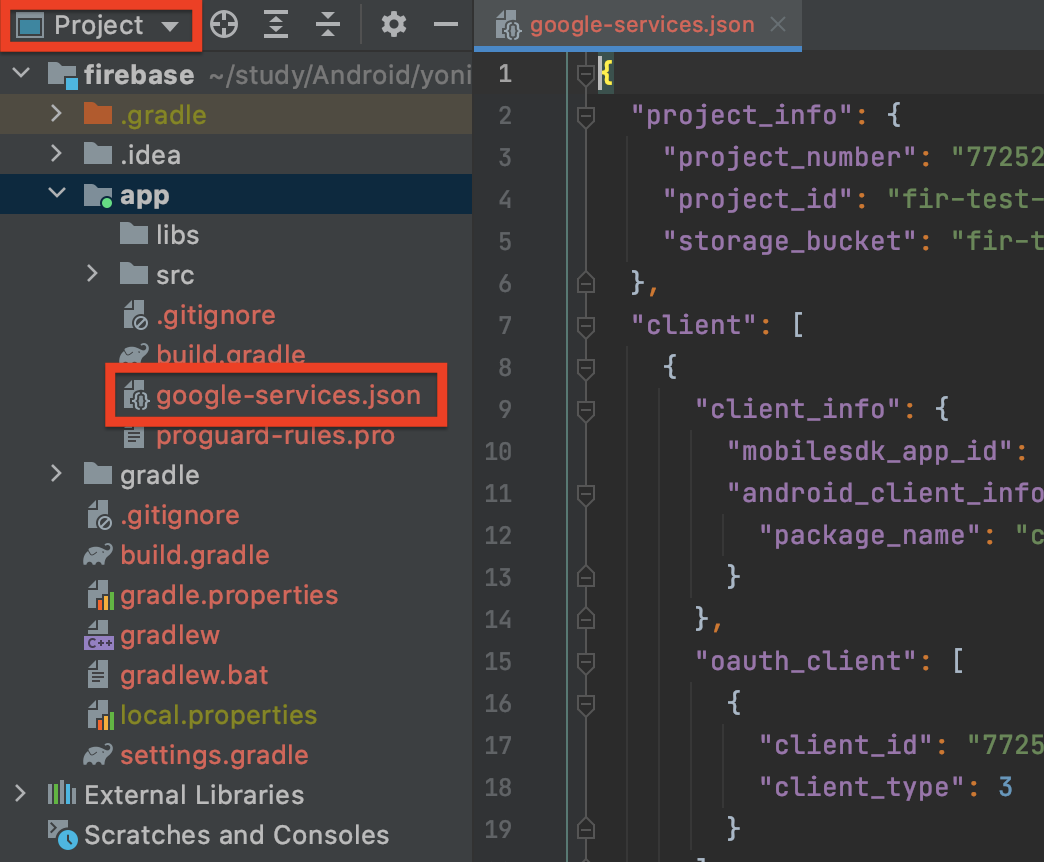Fold the object starting at line 8
This screenshot has height=862, width=1044.
pos(586,369)
